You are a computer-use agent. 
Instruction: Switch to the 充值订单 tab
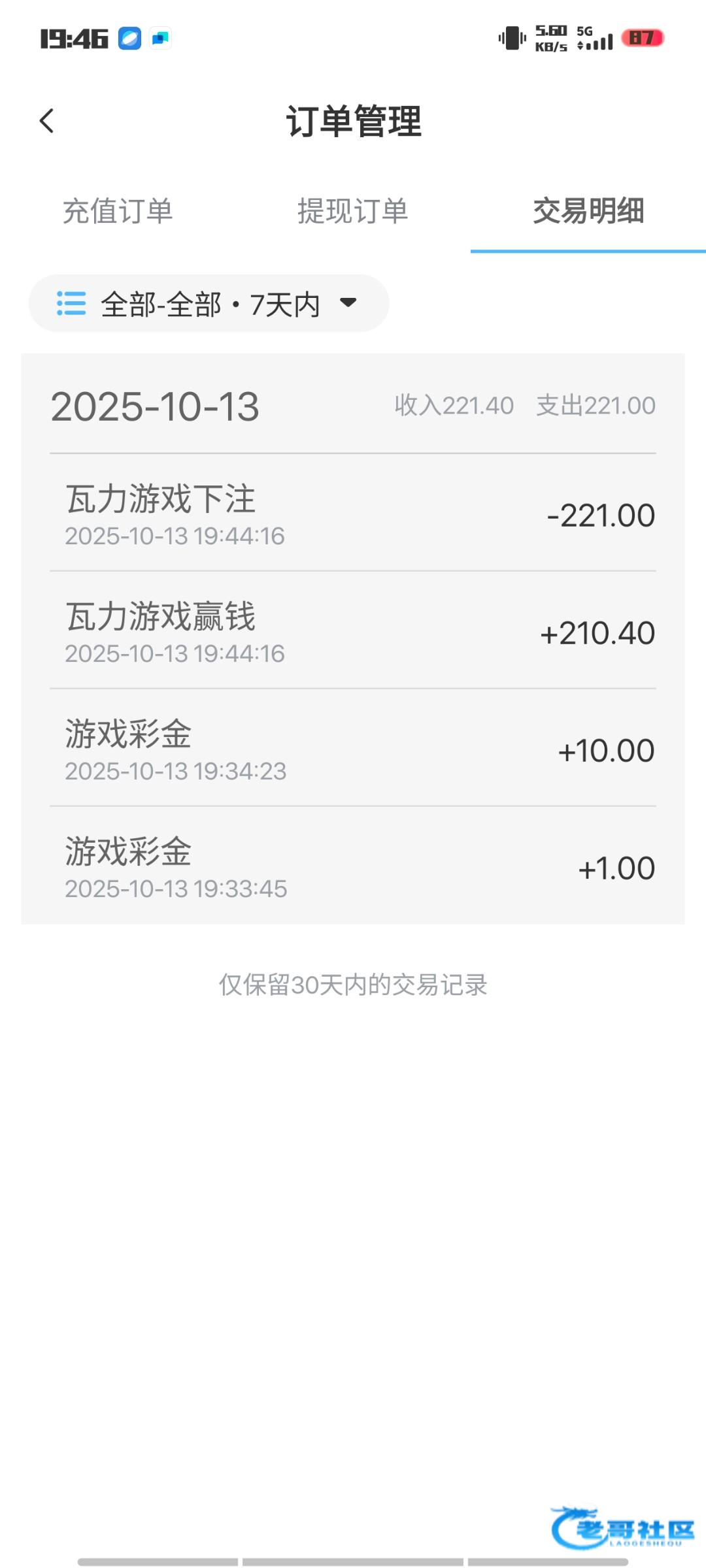[x=118, y=211]
